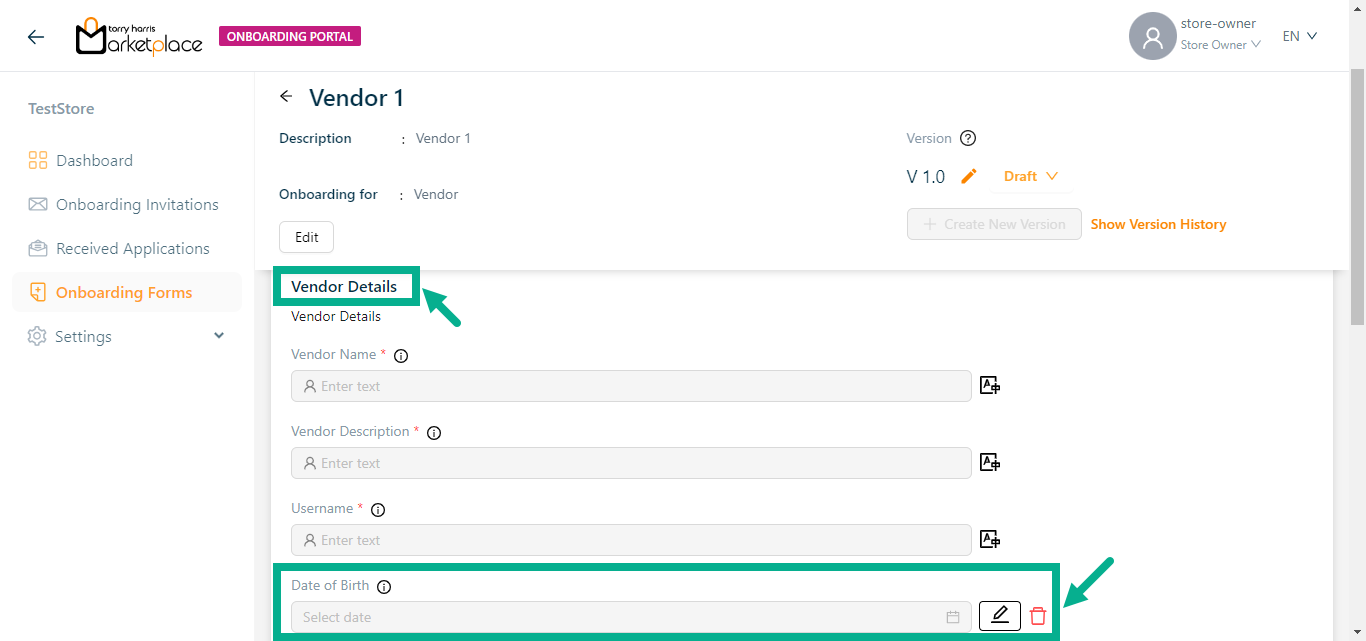Open the EN language dropdown
1366x641 pixels.
[x=1300, y=36]
